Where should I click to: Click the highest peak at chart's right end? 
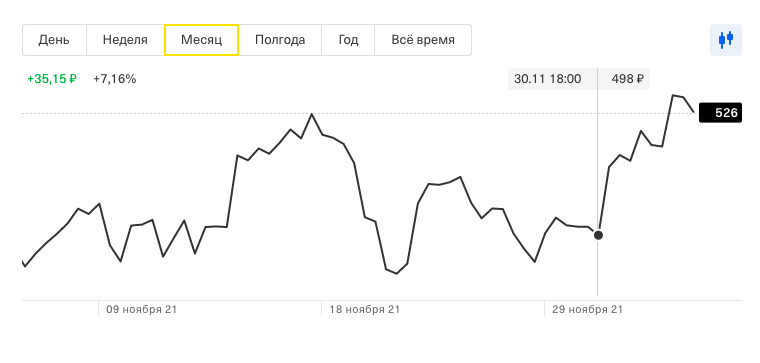click(x=673, y=95)
